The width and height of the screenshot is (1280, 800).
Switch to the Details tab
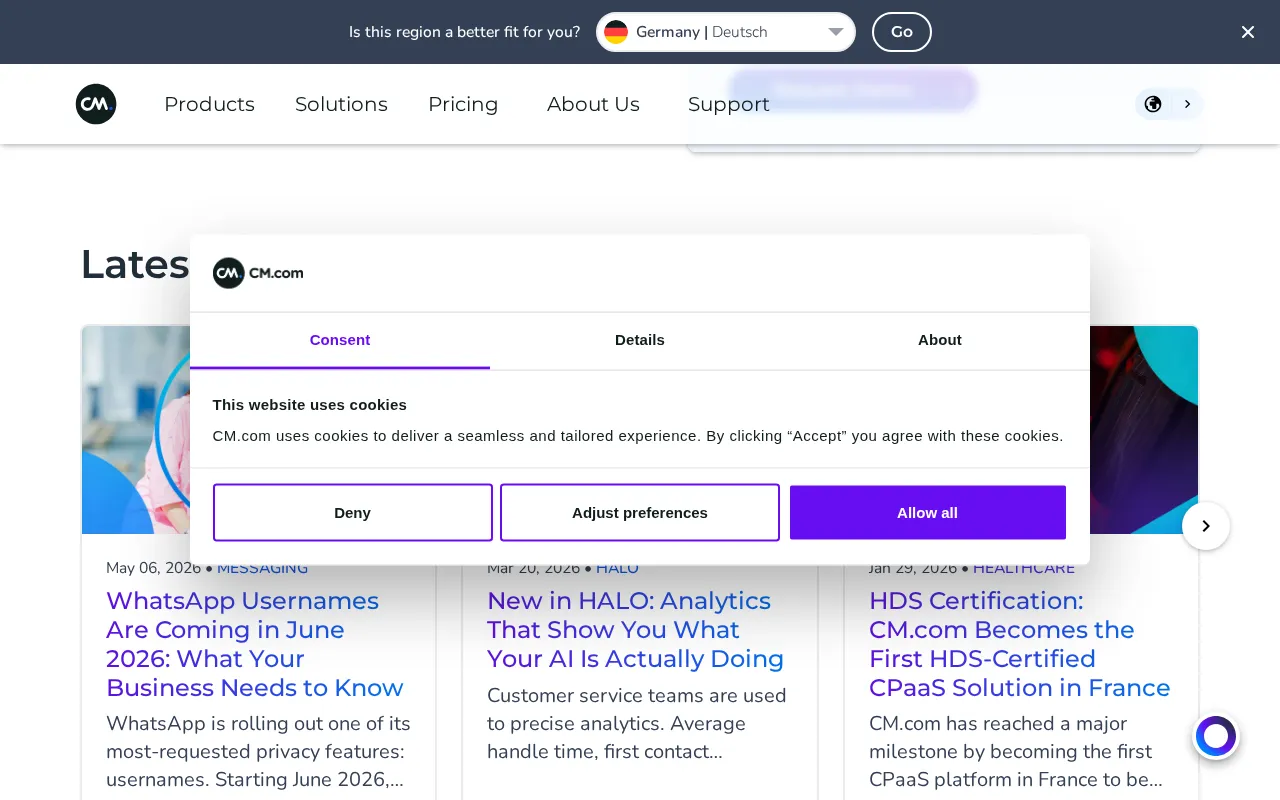(x=640, y=340)
